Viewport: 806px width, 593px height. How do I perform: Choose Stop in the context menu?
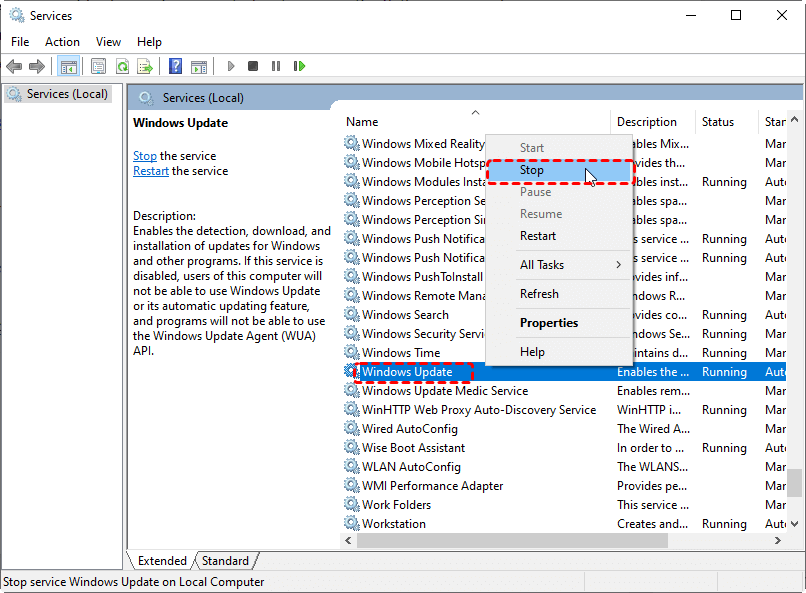532,171
